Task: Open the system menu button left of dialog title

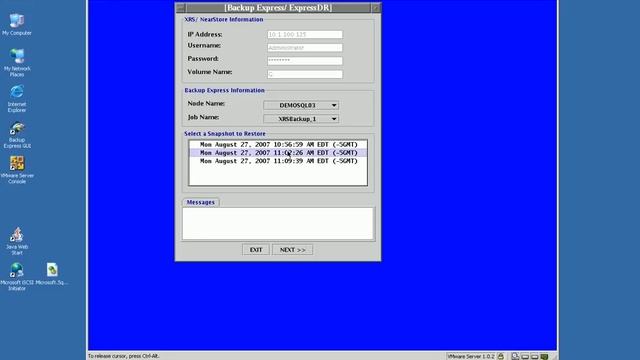Action: click(181, 8)
